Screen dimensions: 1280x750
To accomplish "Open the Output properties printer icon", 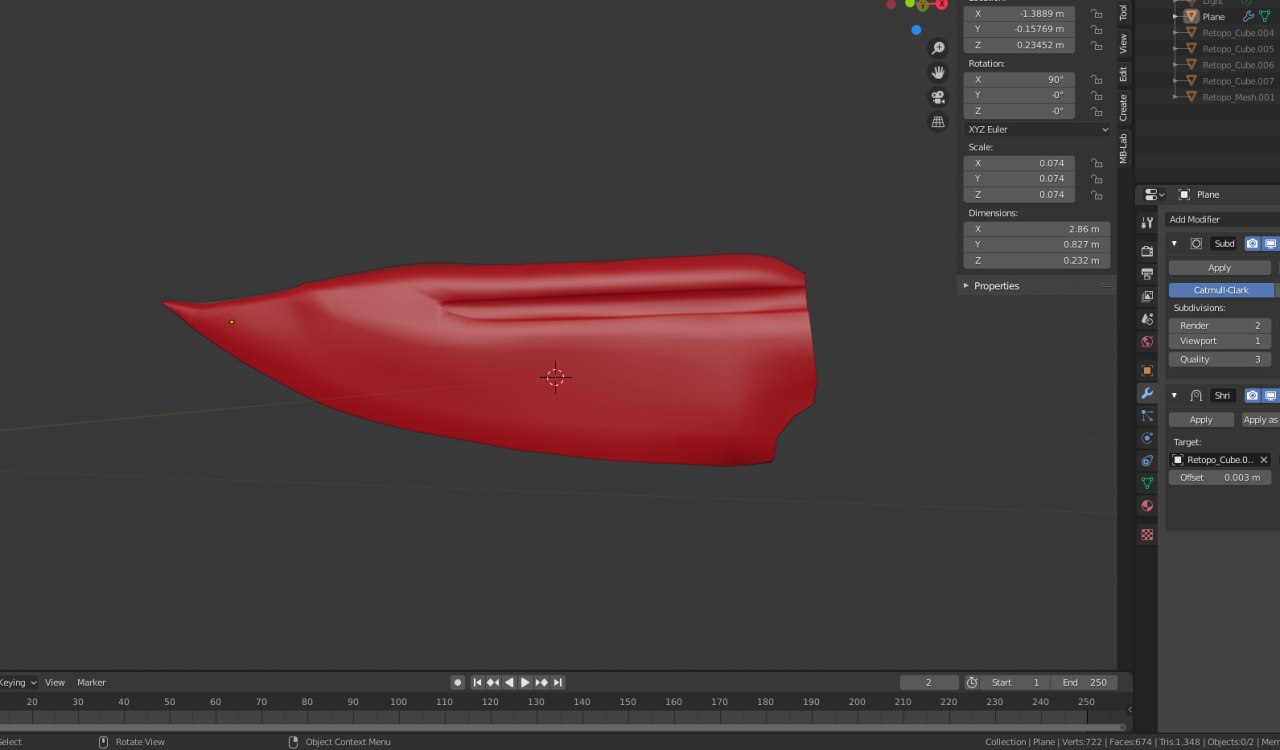I will tap(1147, 273).
